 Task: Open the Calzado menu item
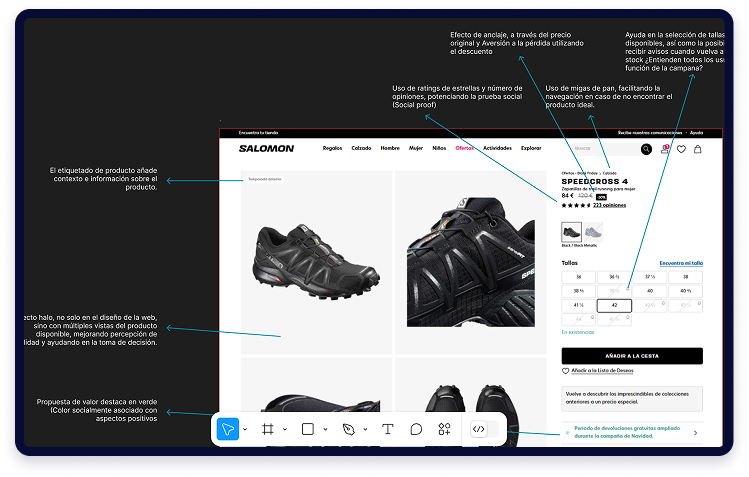click(x=361, y=148)
